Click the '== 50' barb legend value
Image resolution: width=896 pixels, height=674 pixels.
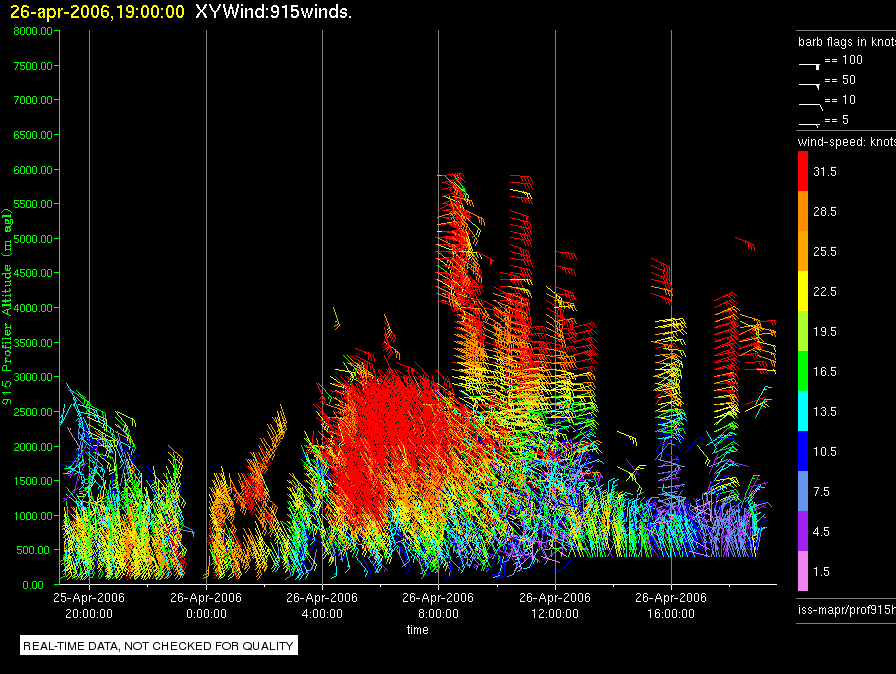(840, 80)
